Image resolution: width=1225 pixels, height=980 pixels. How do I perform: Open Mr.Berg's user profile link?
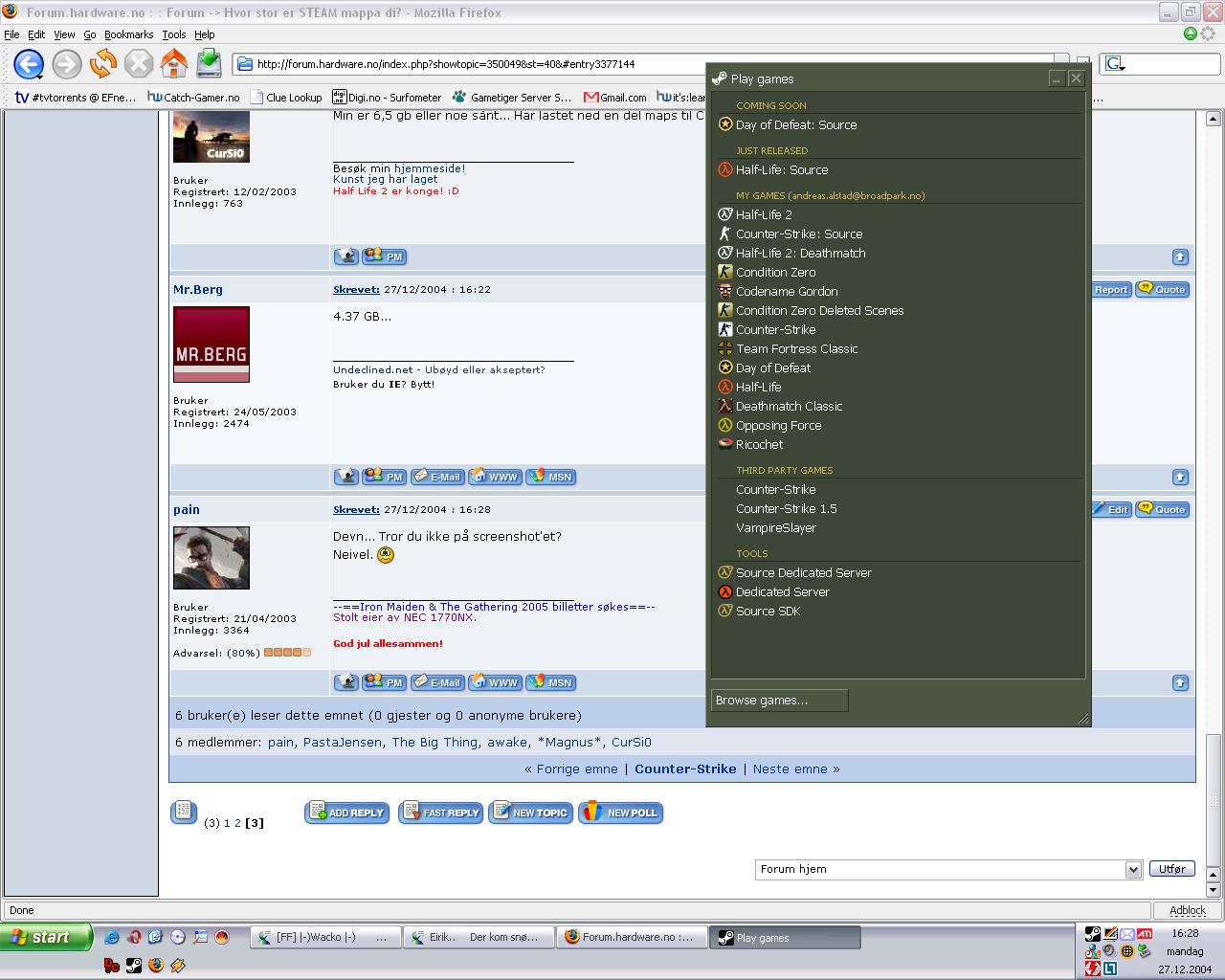tap(198, 289)
